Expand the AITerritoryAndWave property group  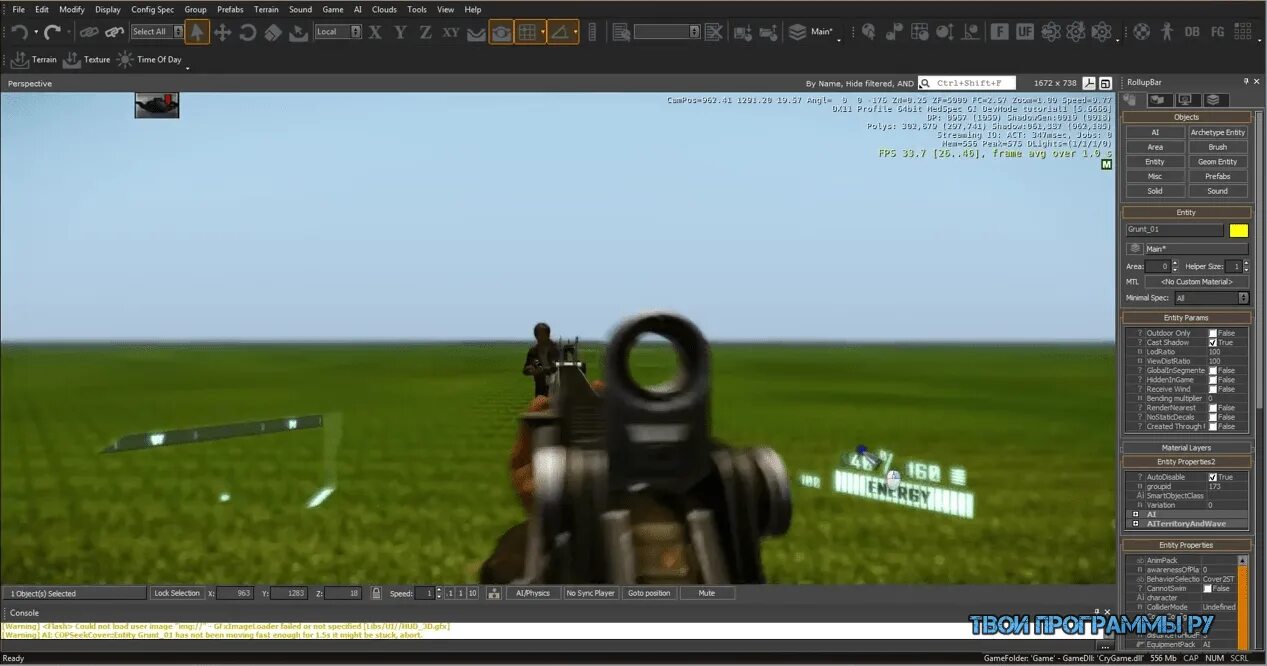1135,524
